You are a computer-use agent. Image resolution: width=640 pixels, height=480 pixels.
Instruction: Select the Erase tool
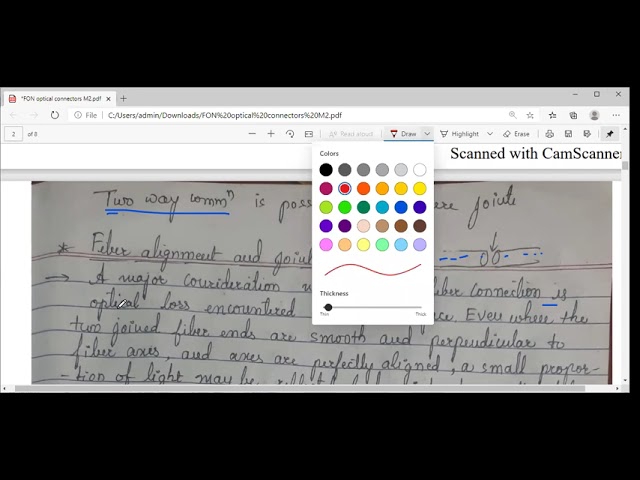(516, 134)
